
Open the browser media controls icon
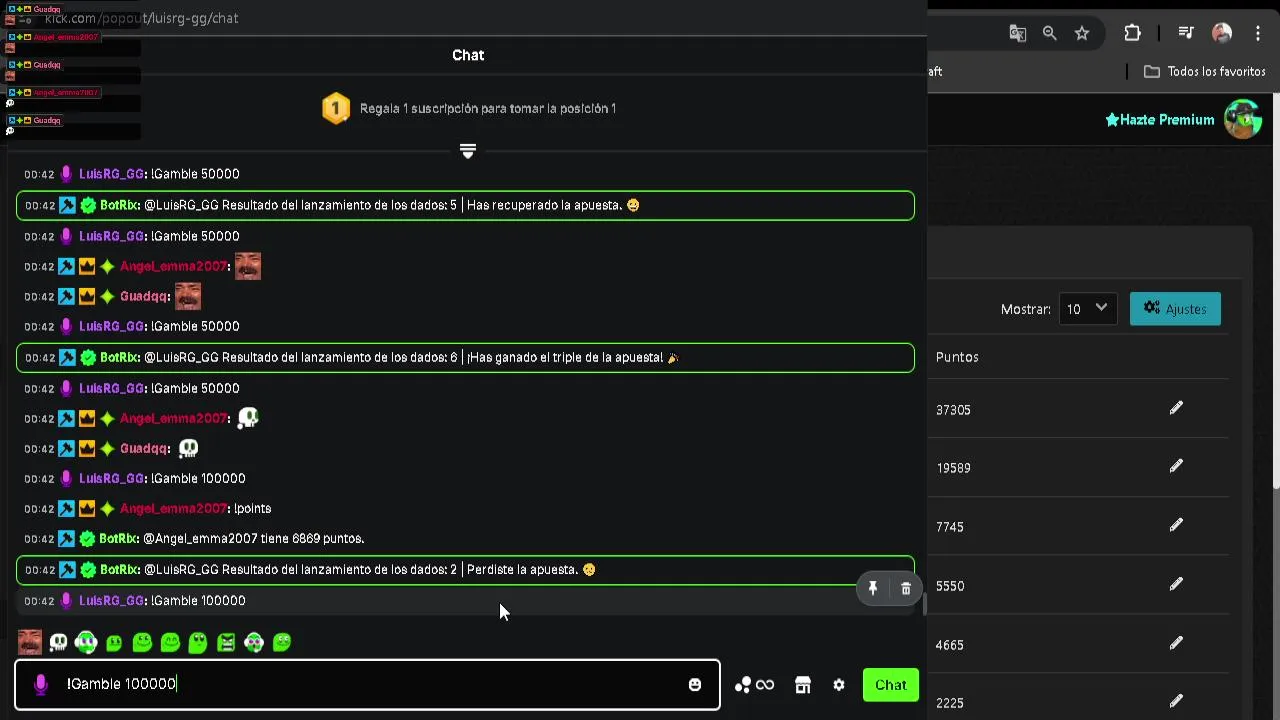1186,33
